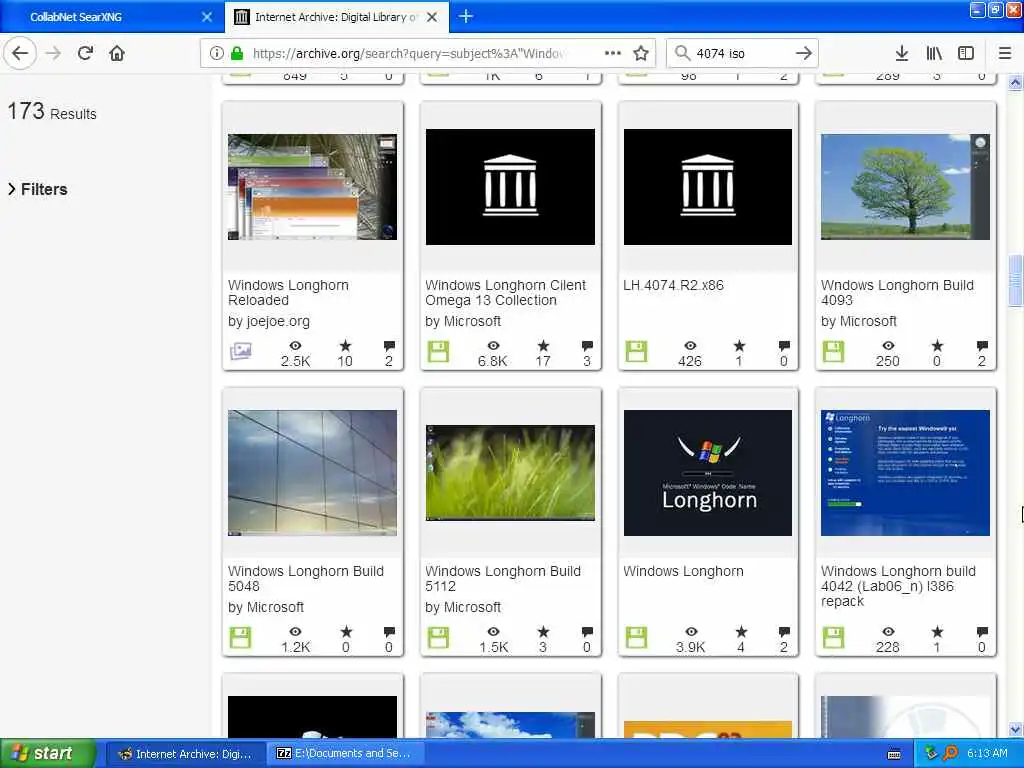Click the Windows Longhorn Reloaded title
This screenshot has width=1024, height=768.
point(288,293)
